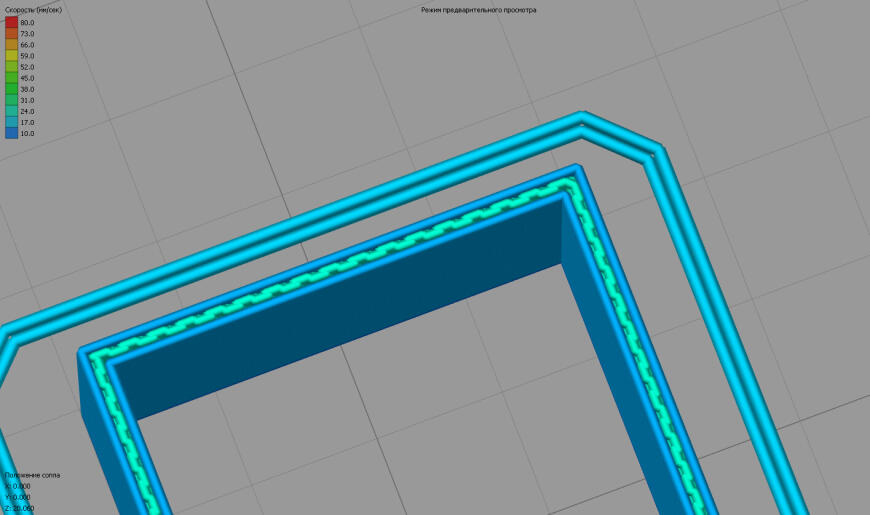Click the red 80.0 speed legend swatch
Viewport: 870px width, 515px height.
click(x=11, y=22)
